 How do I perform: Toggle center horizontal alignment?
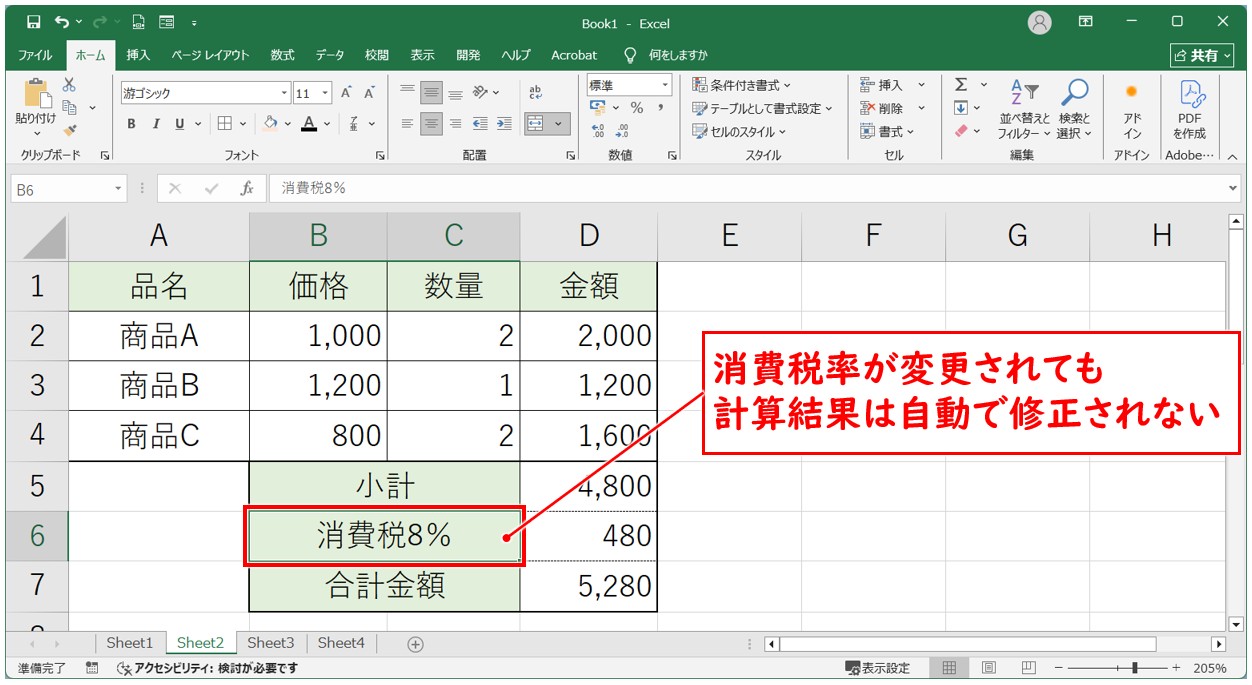click(x=431, y=124)
